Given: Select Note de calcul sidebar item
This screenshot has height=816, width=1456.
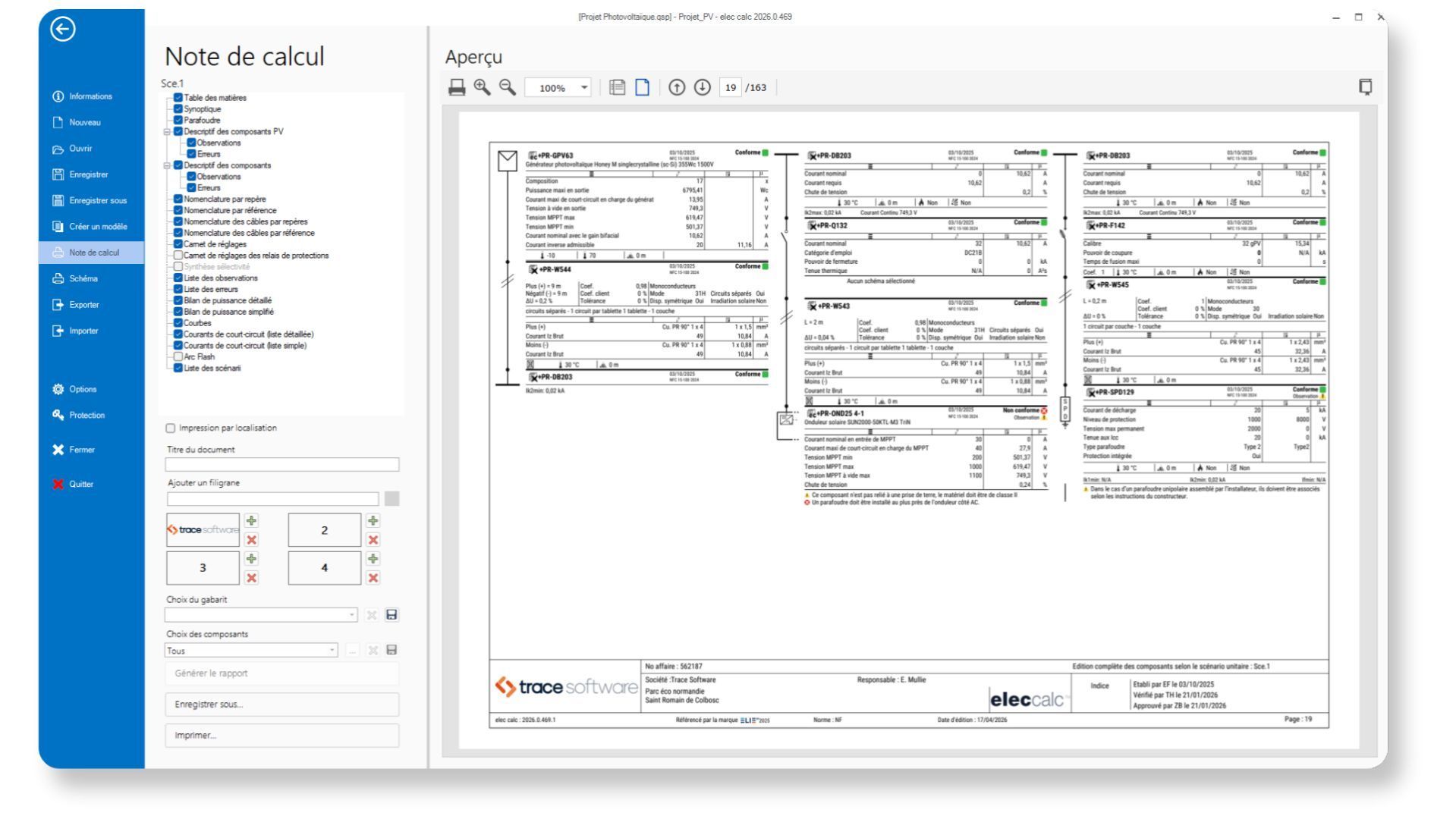Looking at the screenshot, I should pyautogui.click(x=91, y=253).
